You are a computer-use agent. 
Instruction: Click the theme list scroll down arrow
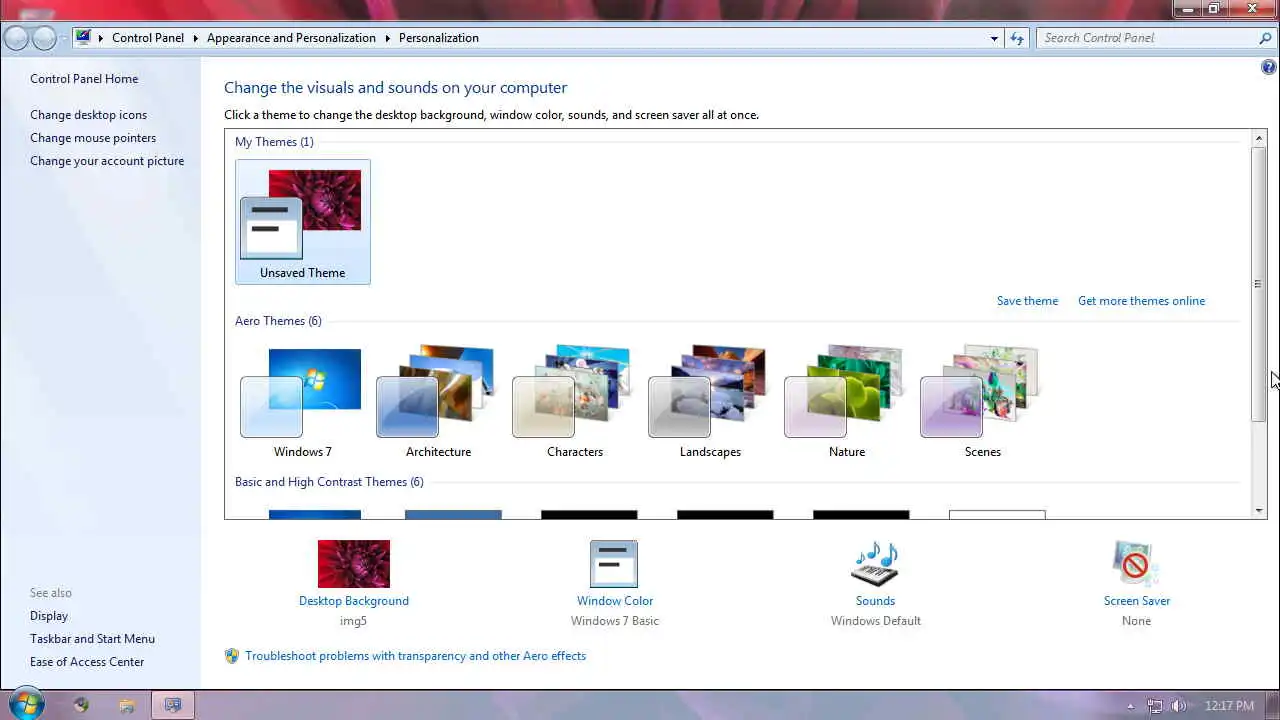point(1259,511)
